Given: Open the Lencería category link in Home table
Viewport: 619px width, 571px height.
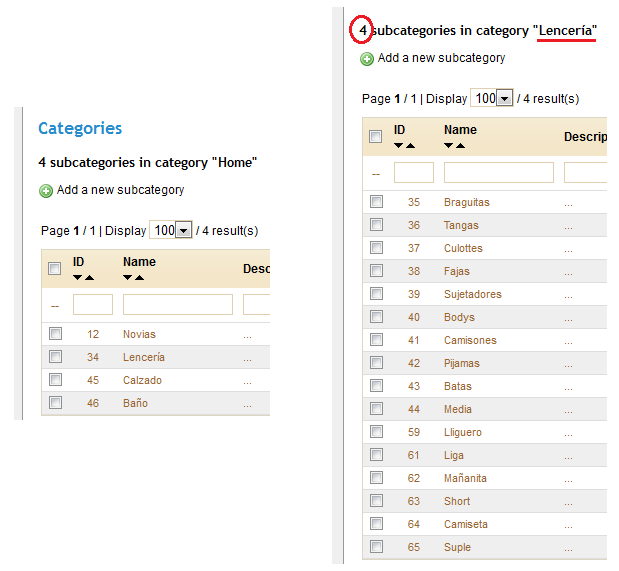Looking at the screenshot, I should (x=143, y=357).
